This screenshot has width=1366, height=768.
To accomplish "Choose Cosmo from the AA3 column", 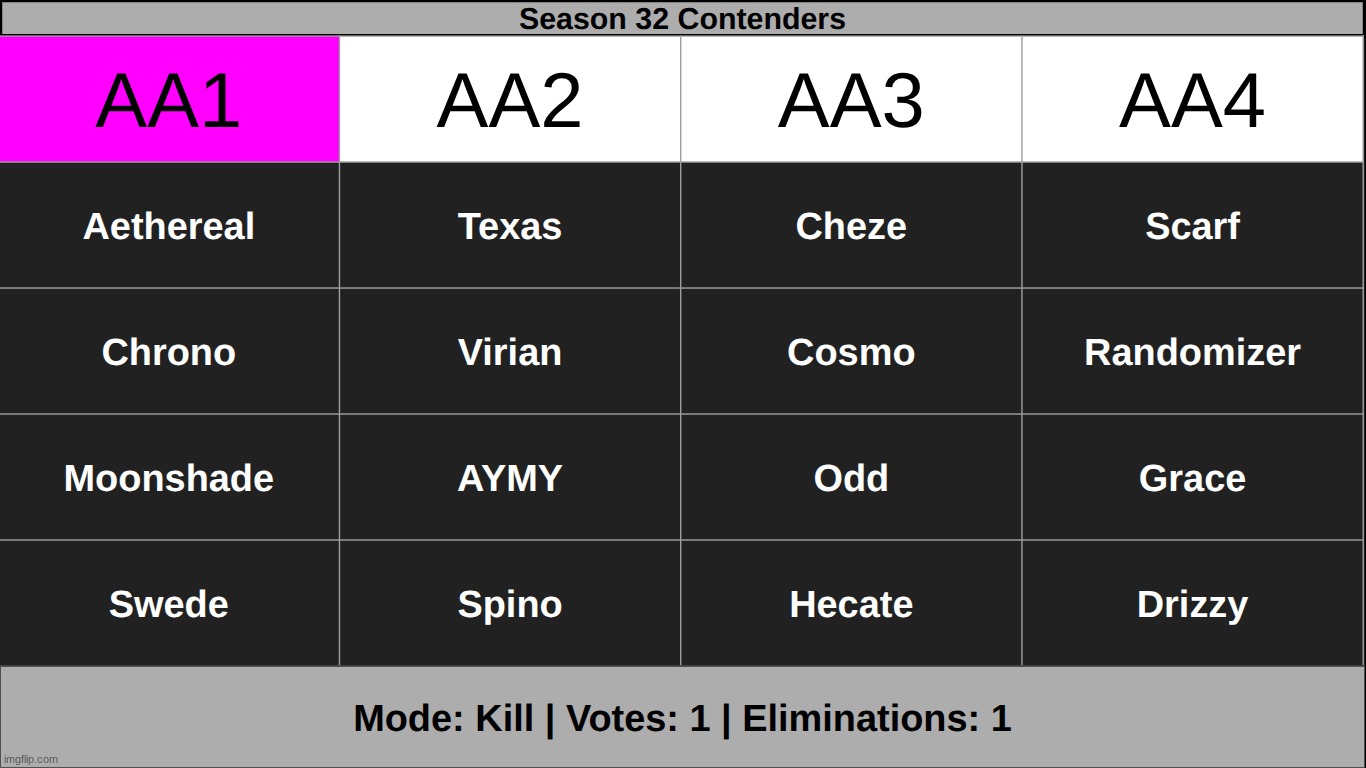I will (x=851, y=351).
